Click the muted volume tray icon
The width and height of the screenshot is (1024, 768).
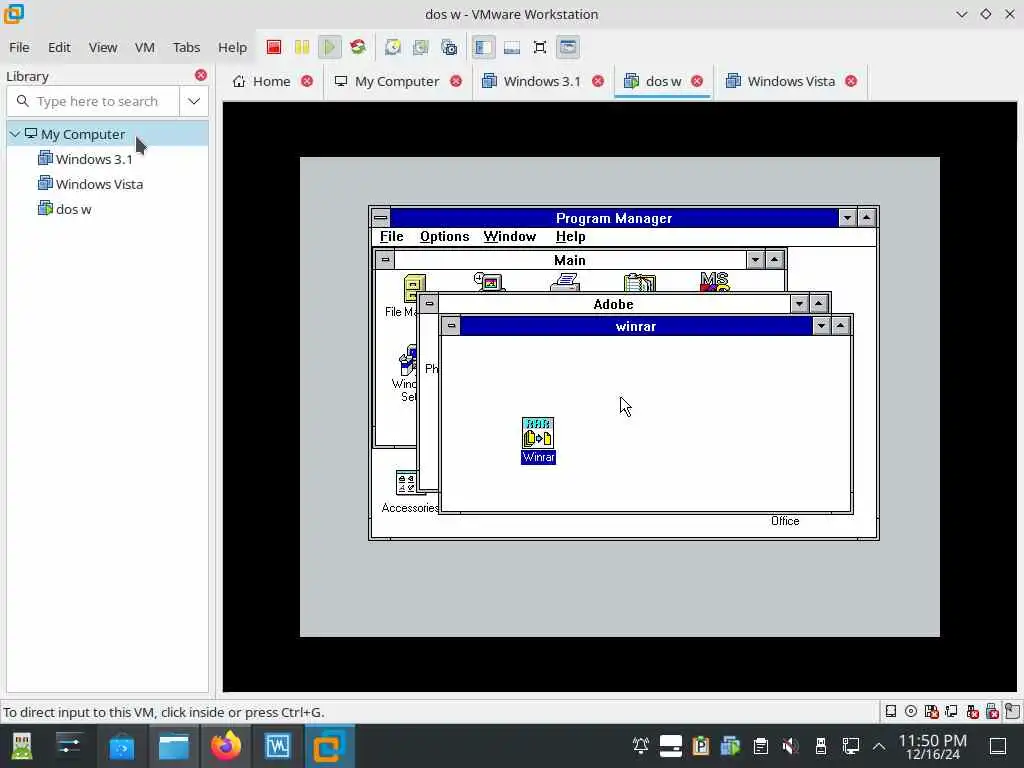coord(790,746)
